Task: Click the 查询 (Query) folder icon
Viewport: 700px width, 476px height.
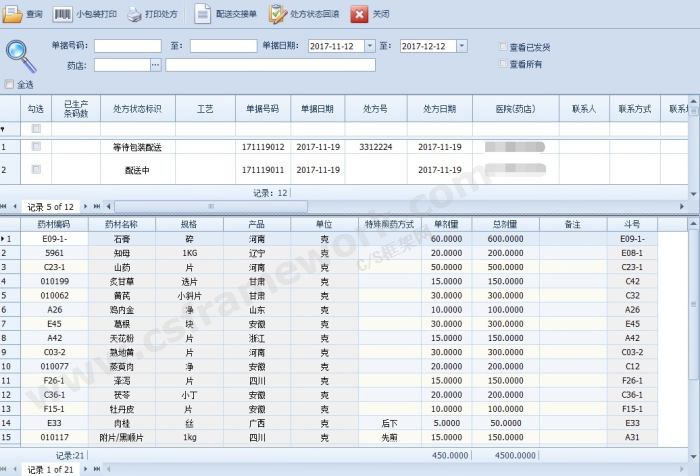Action: pyautogui.click(x=12, y=14)
